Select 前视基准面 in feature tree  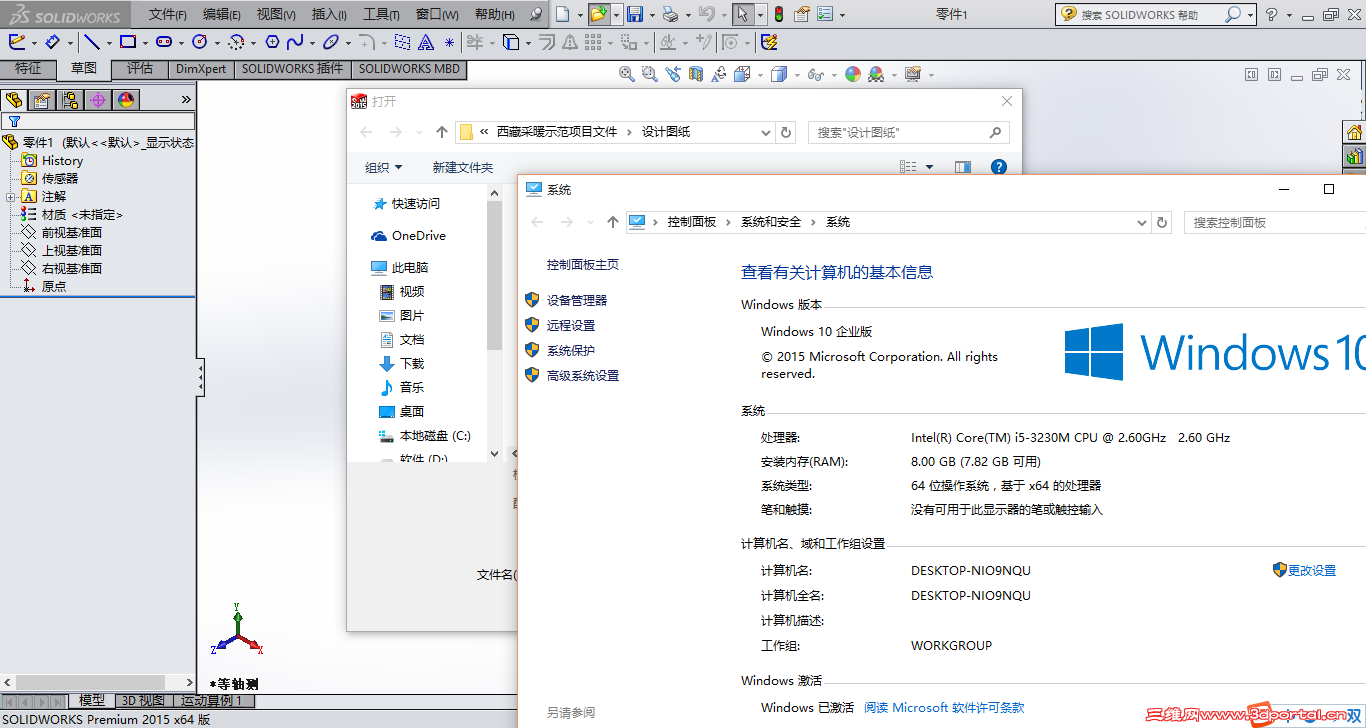click(72, 232)
